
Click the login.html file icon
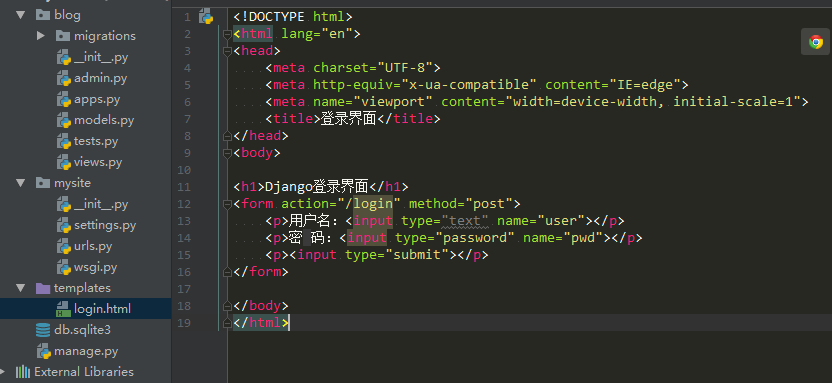(64, 309)
